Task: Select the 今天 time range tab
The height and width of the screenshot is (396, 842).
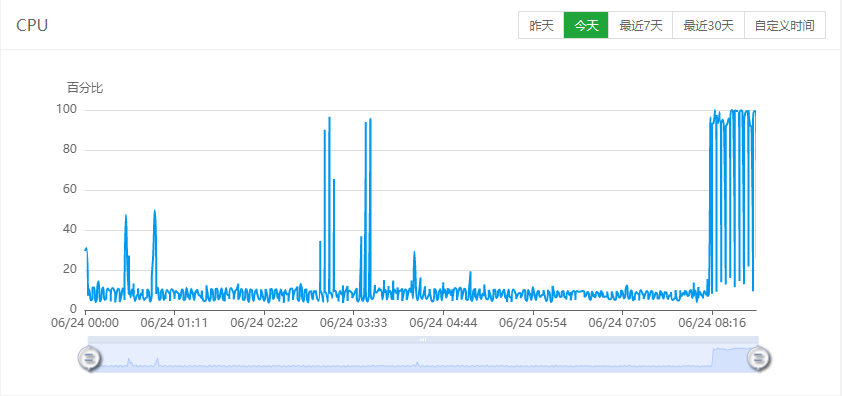Action: click(x=586, y=26)
